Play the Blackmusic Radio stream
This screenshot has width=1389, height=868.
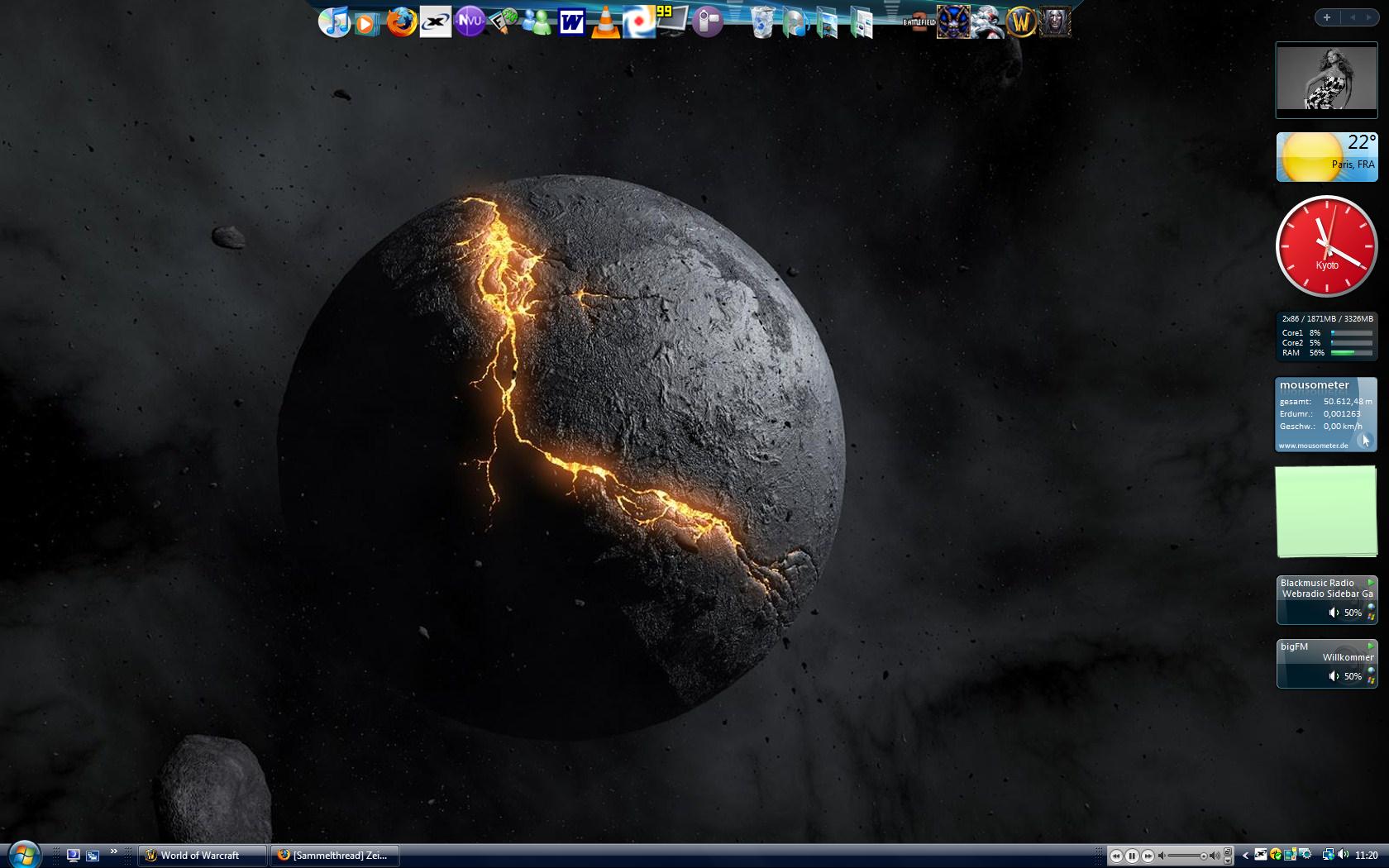1371,583
